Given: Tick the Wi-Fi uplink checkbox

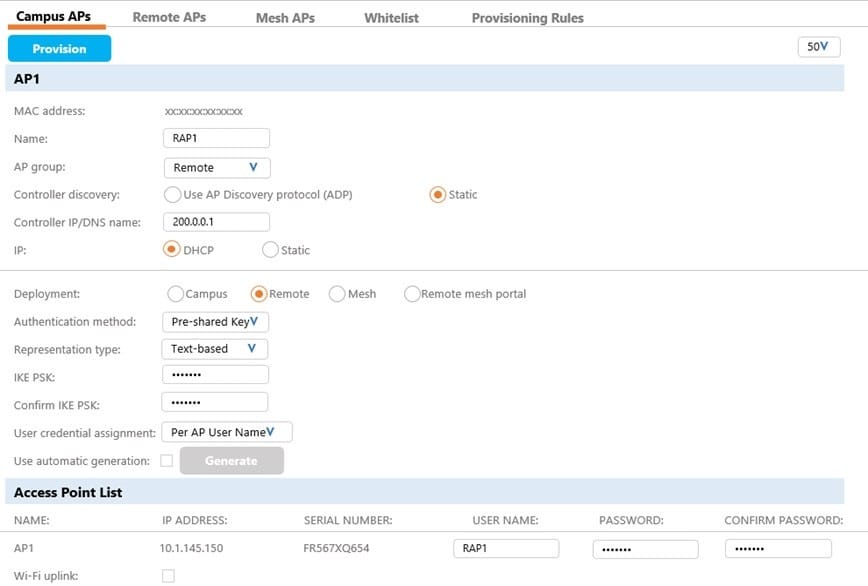Looking at the screenshot, I should coord(168,576).
